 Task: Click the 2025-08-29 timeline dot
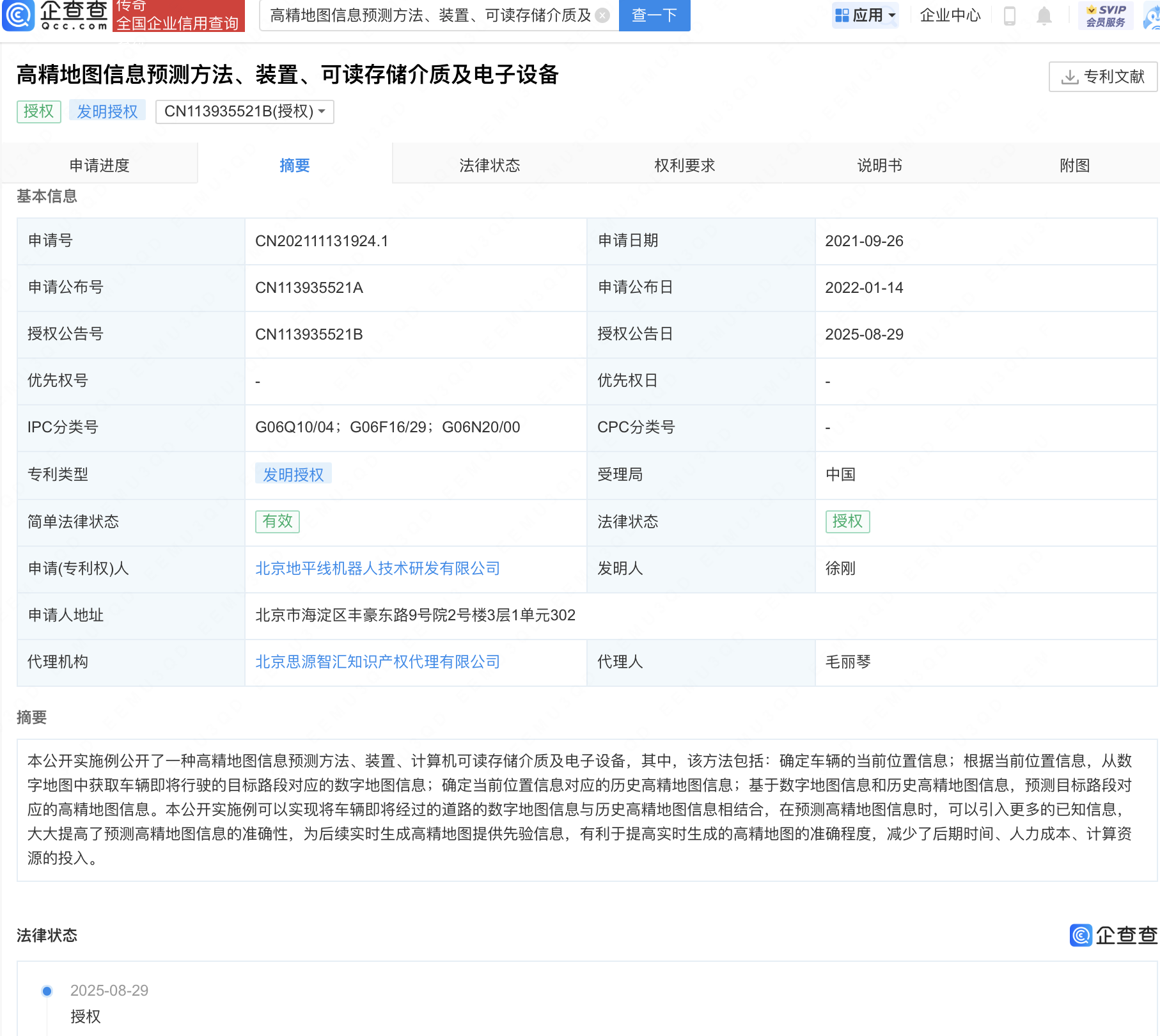point(47,991)
